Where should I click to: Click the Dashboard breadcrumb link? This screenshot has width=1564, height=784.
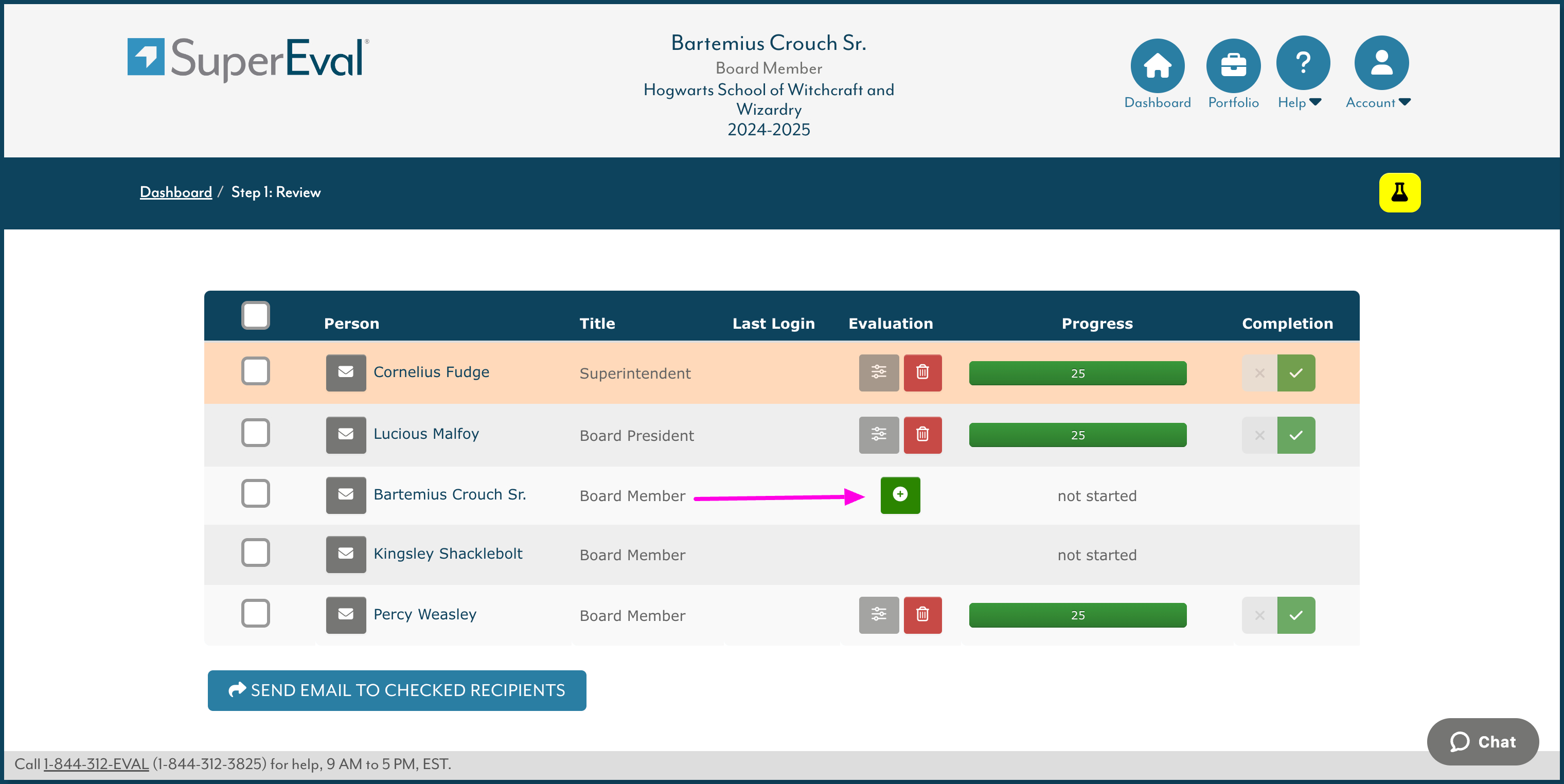point(175,192)
